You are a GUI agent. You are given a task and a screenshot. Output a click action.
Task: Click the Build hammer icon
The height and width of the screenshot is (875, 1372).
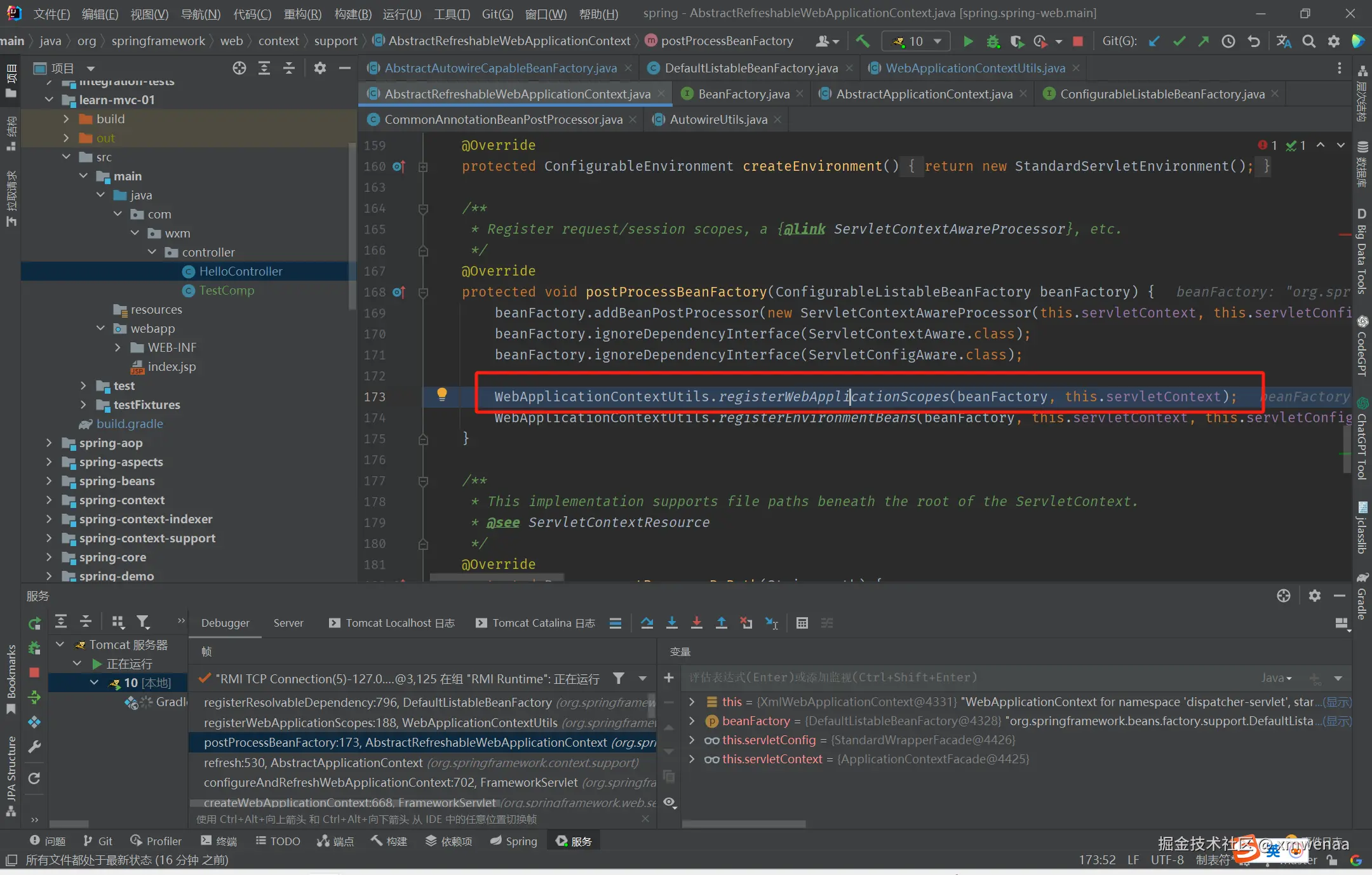(x=863, y=41)
